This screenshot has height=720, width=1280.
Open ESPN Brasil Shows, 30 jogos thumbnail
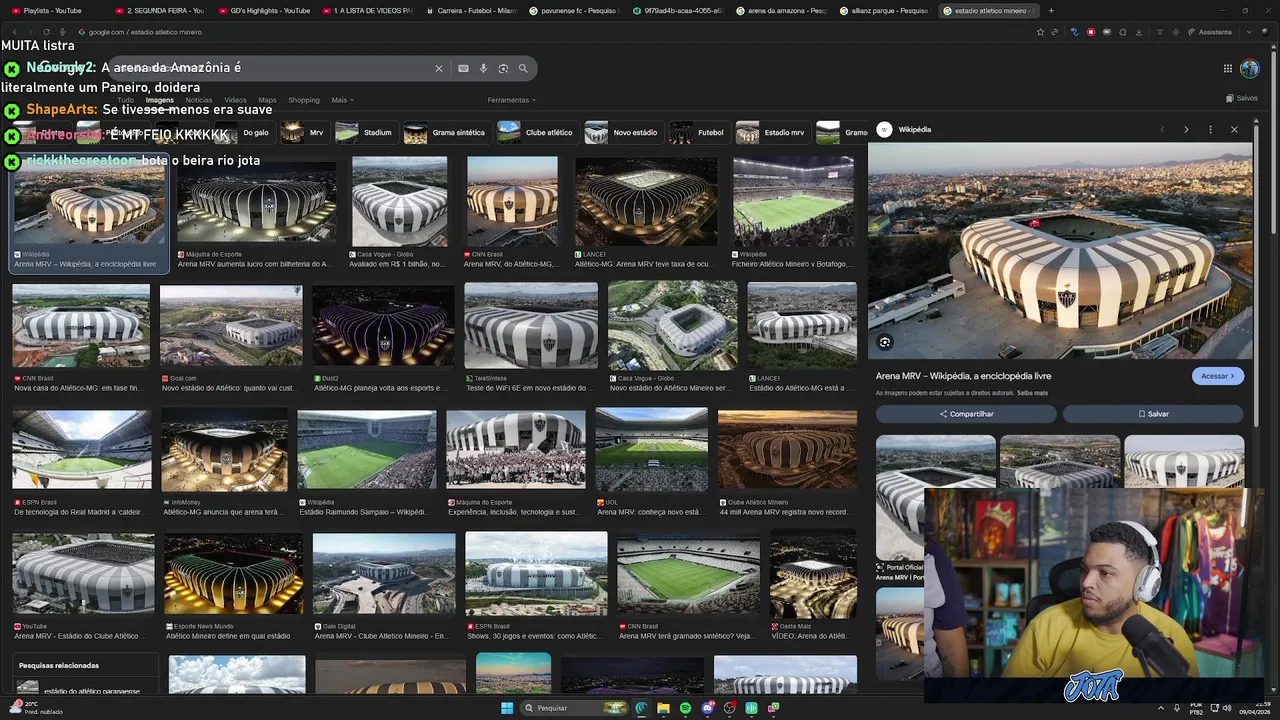[x=536, y=573]
